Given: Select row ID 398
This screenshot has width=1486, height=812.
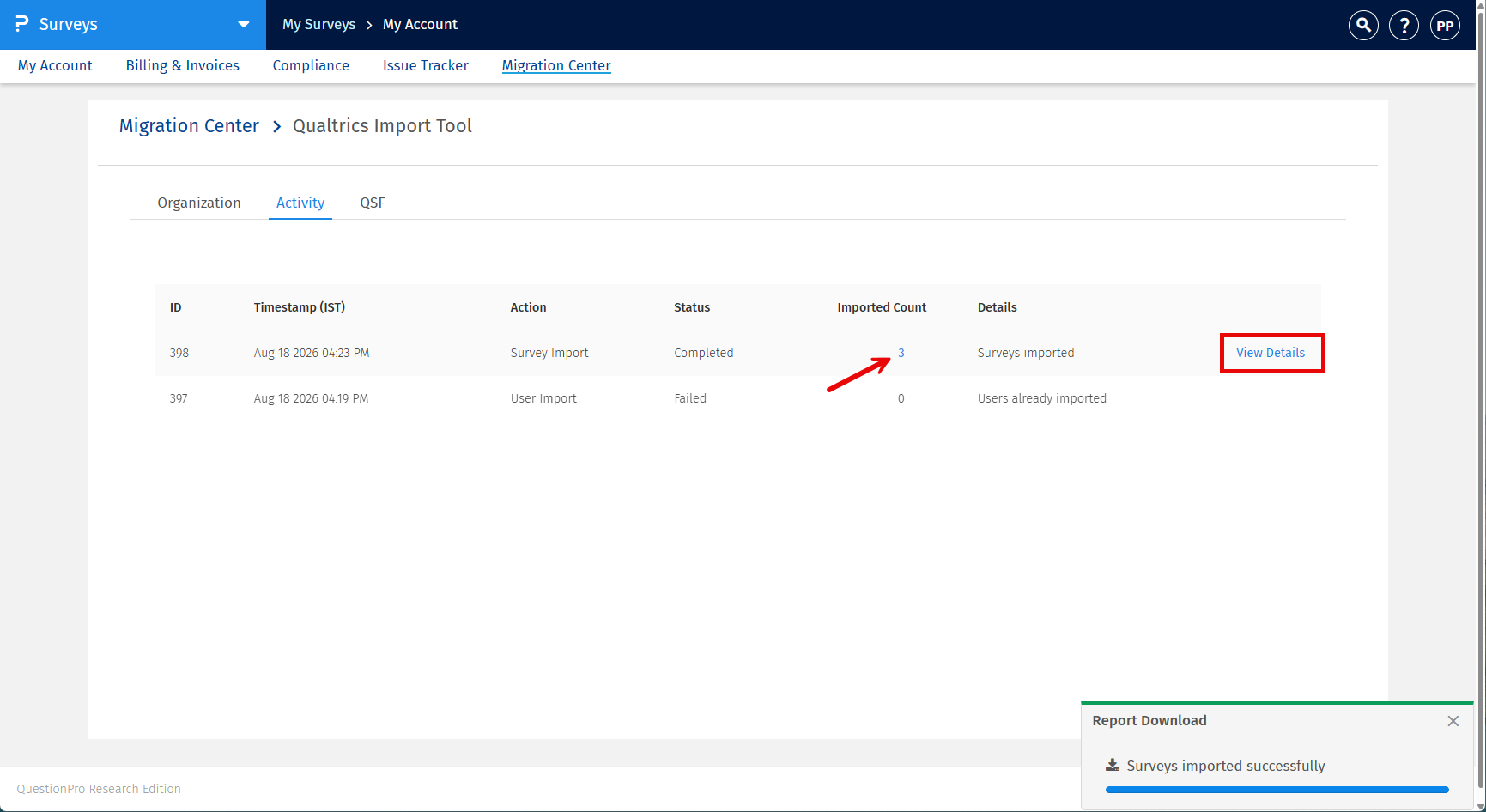Looking at the screenshot, I should coord(179,353).
